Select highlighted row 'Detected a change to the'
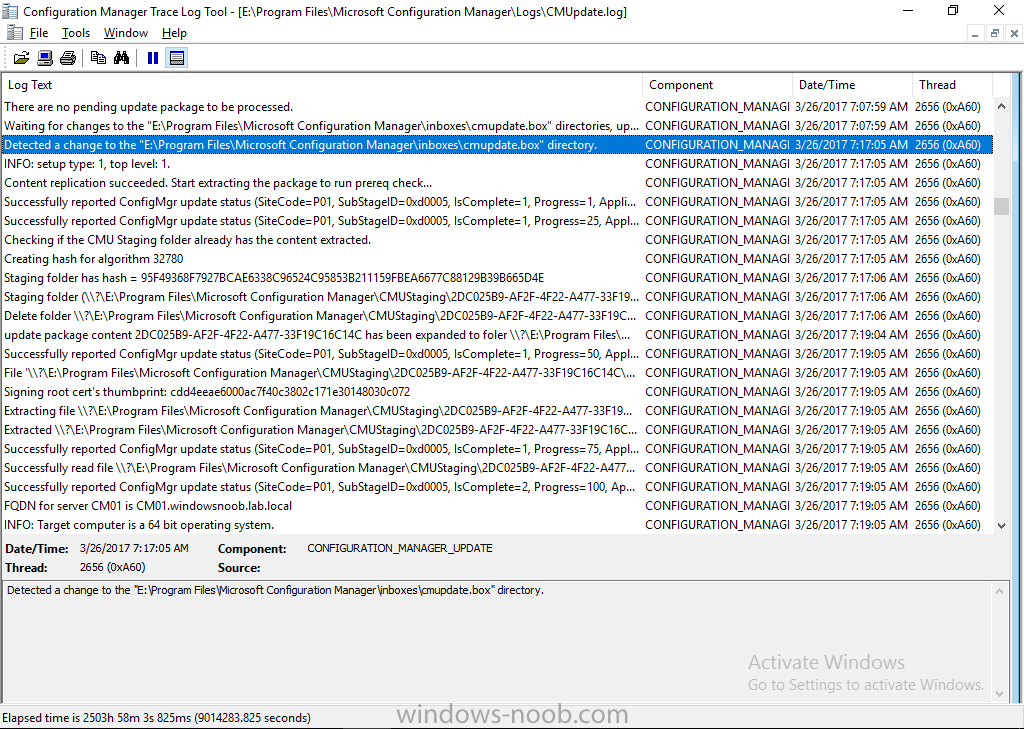 pyautogui.click(x=498, y=144)
